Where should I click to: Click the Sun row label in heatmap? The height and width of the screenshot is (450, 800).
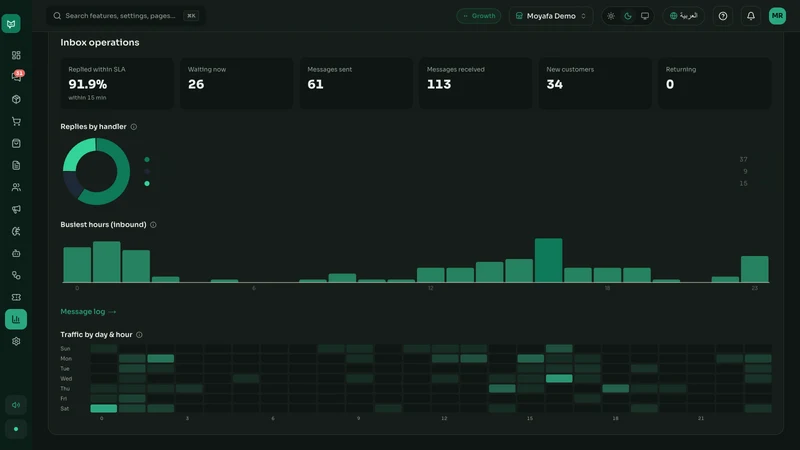[x=65, y=349]
